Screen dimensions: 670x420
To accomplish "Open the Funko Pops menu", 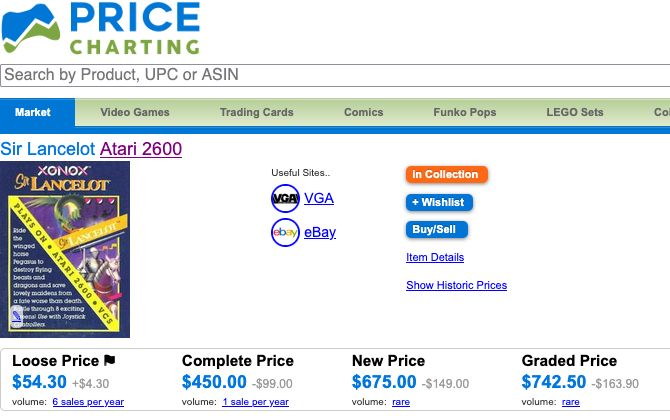I will click(464, 112).
